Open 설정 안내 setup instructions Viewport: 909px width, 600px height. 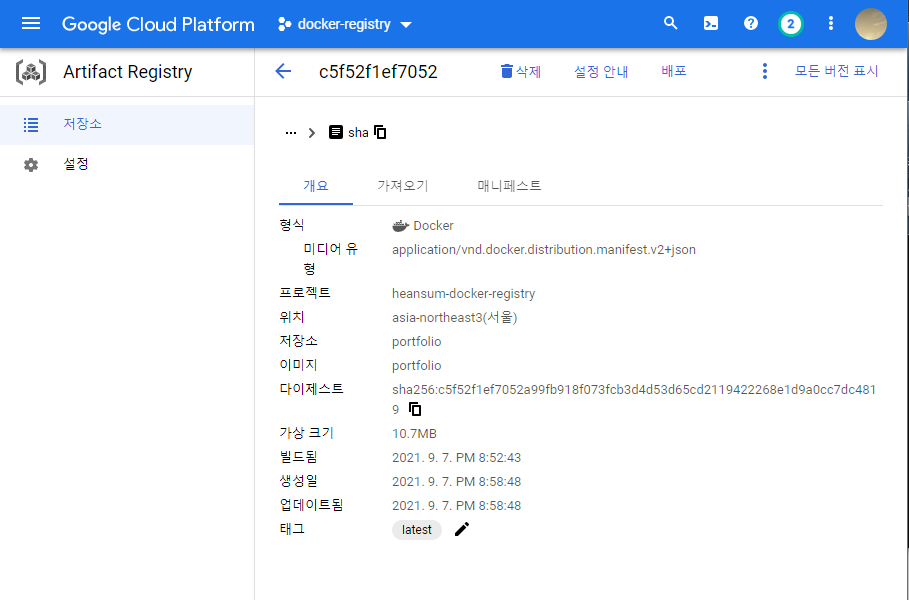[x=601, y=71]
